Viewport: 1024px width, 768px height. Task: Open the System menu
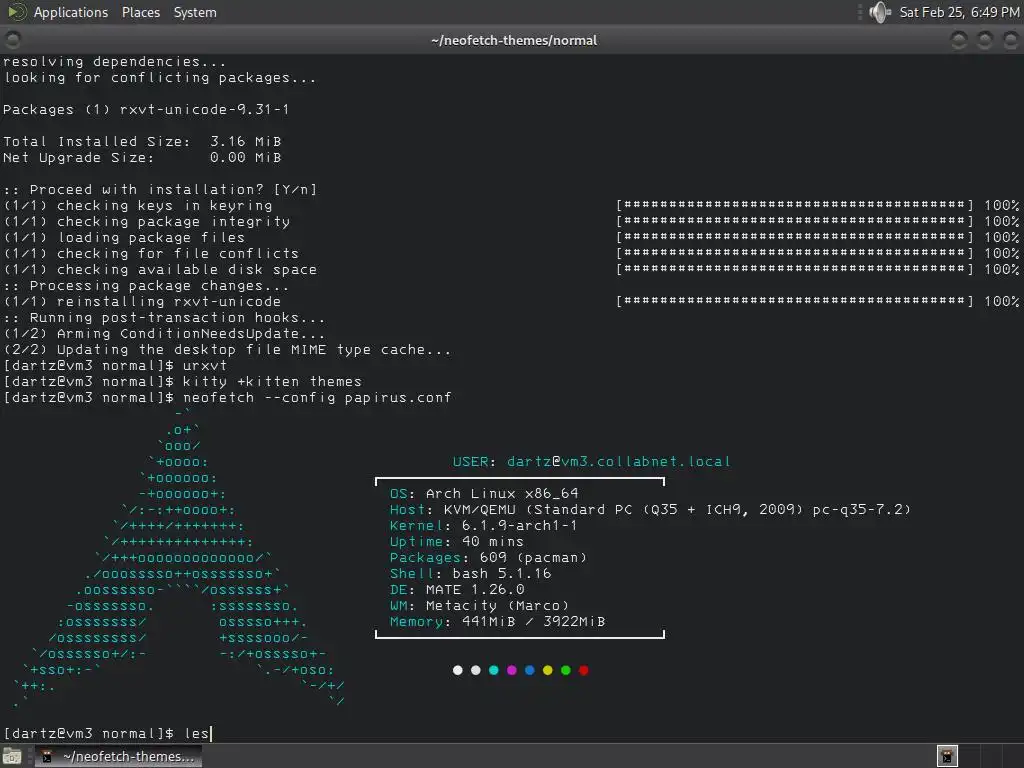[x=195, y=12]
